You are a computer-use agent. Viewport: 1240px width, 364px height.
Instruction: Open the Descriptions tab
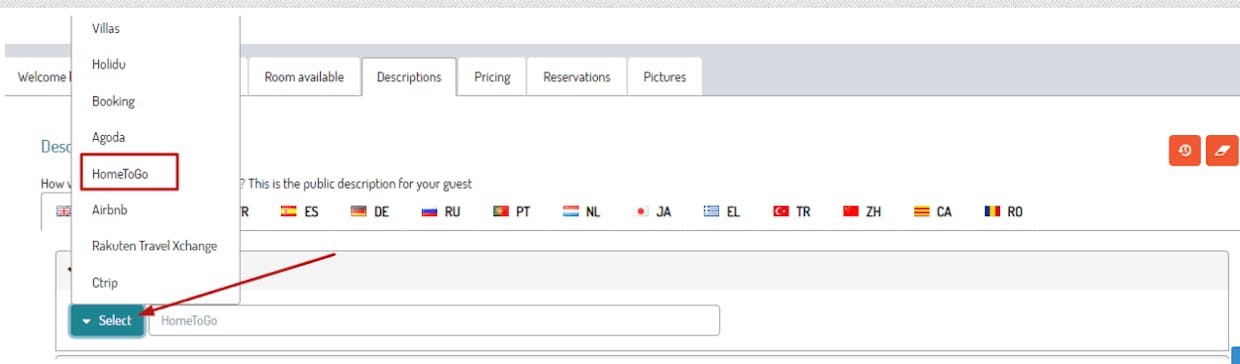click(x=409, y=77)
